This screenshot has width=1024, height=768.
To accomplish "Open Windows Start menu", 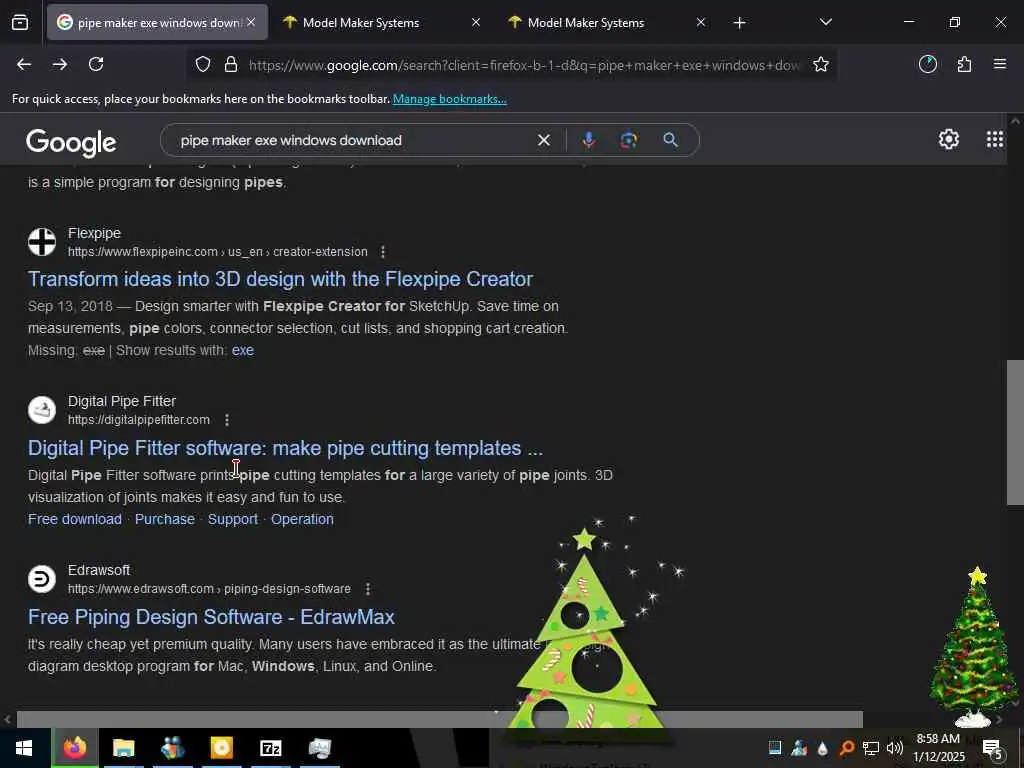I will point(24,748).
